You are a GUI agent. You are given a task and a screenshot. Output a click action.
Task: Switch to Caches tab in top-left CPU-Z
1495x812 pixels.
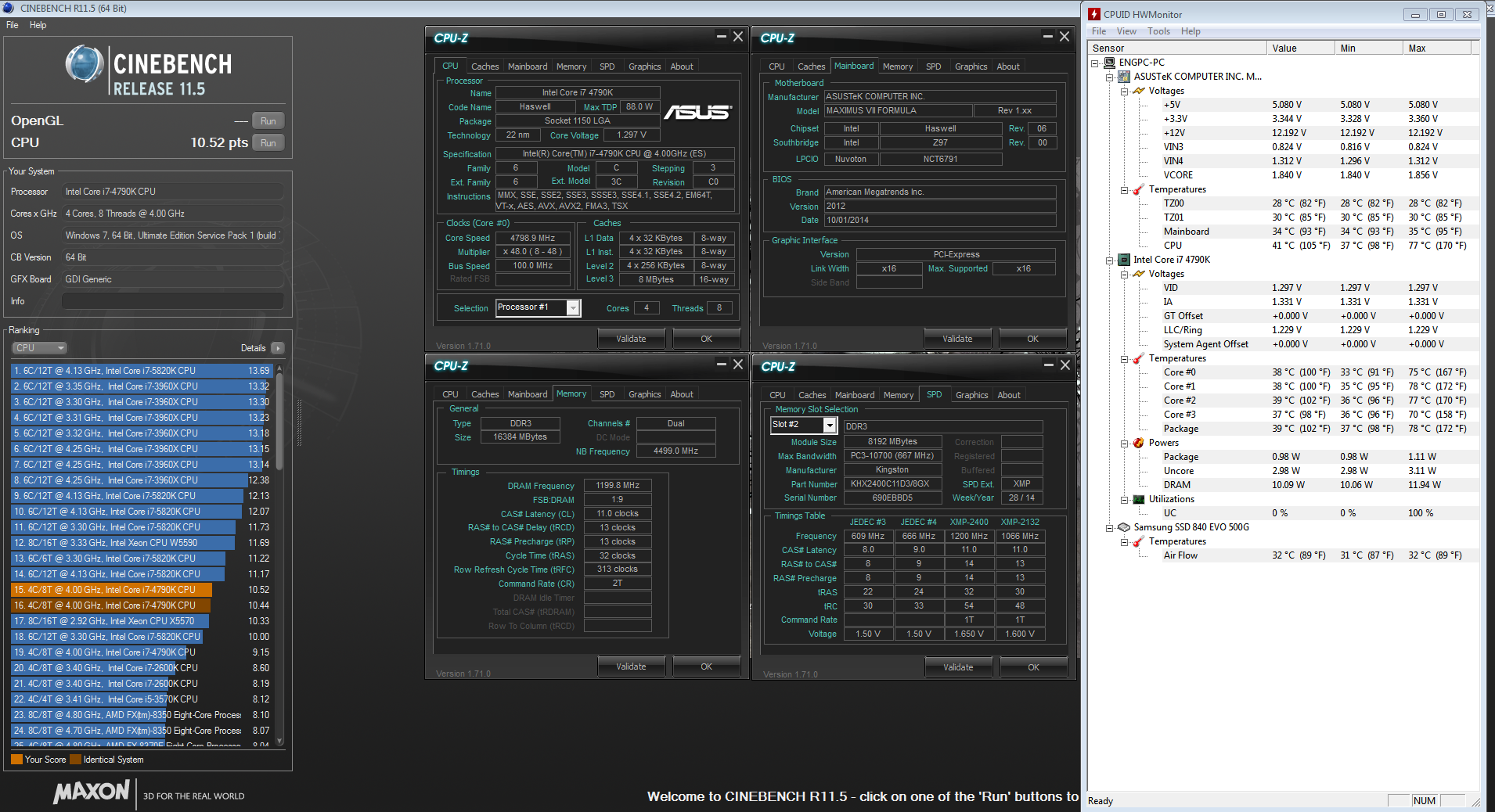coord(485,66)
